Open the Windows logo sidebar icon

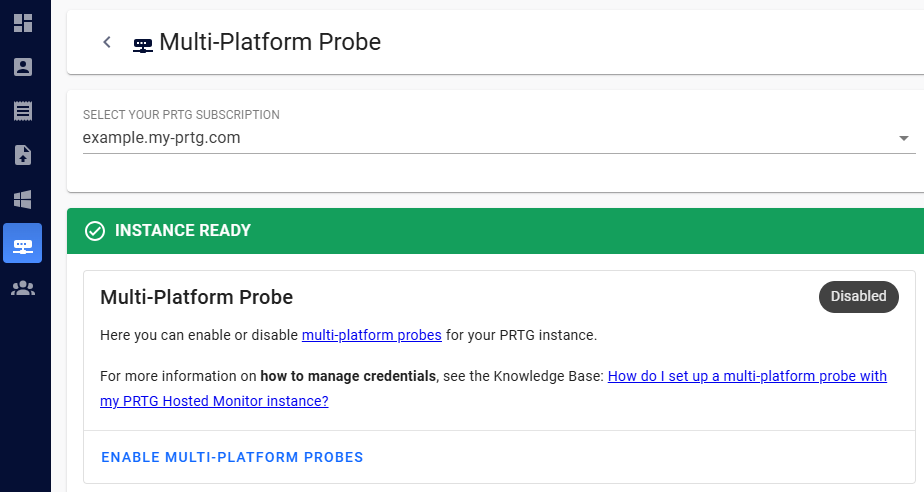(x=22, y=199)
